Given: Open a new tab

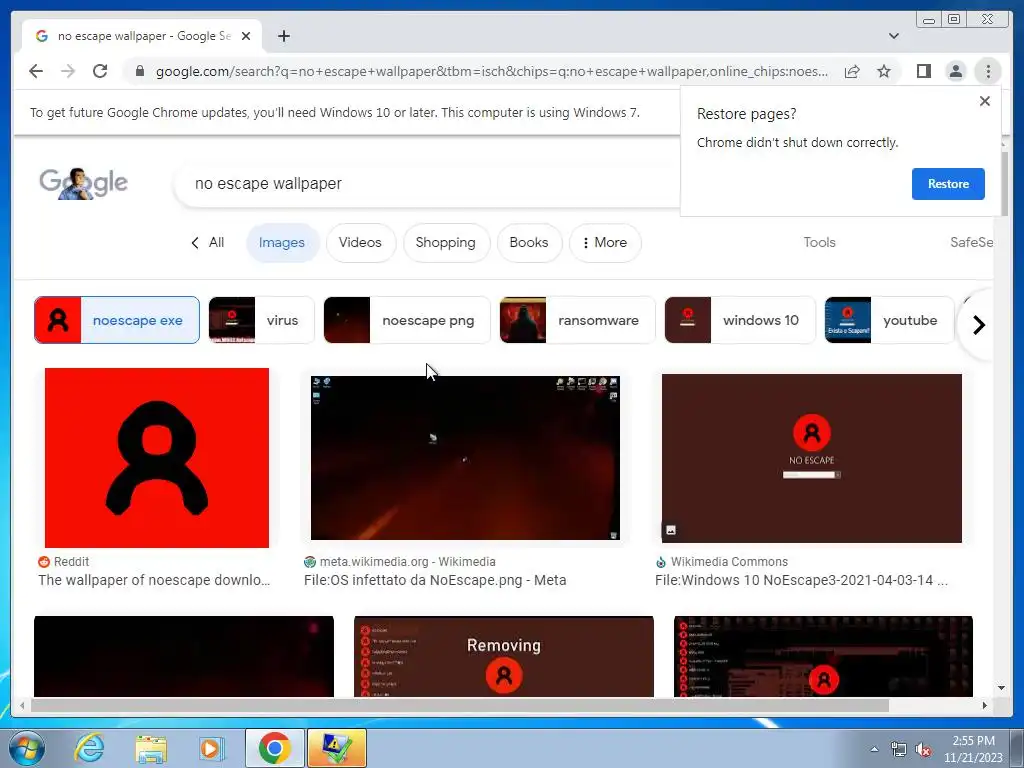Looking at the screenshot, I should [x=283, y=36].
